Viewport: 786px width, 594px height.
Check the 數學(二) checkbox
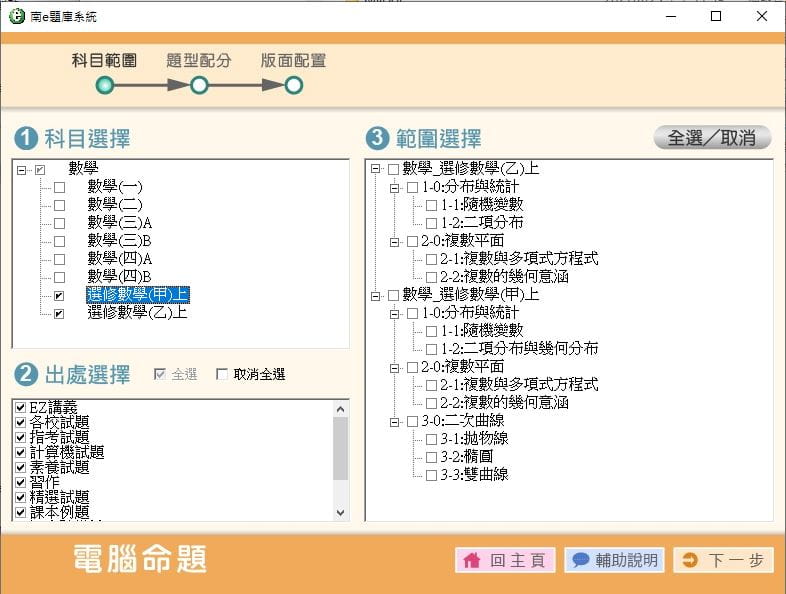[x=60, y=206]
